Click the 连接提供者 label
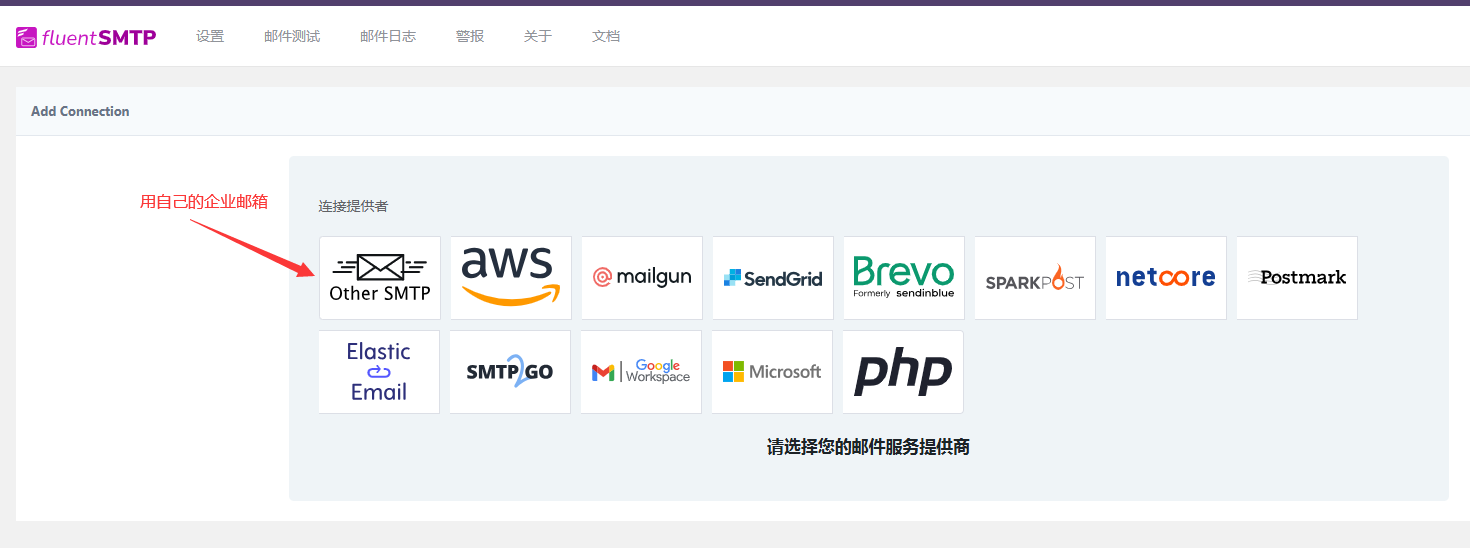Viewport: 1470px width, 548px height. (x=353, y=206)
